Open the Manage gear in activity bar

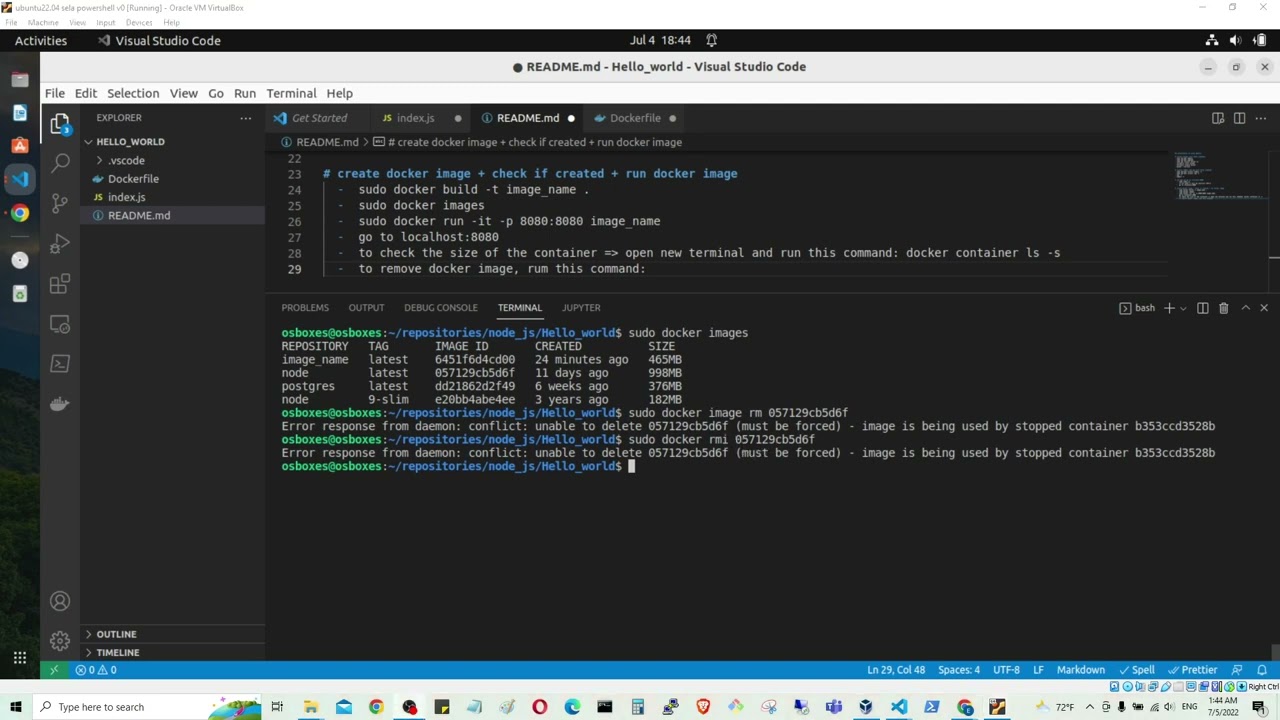(x=60, y=641)
